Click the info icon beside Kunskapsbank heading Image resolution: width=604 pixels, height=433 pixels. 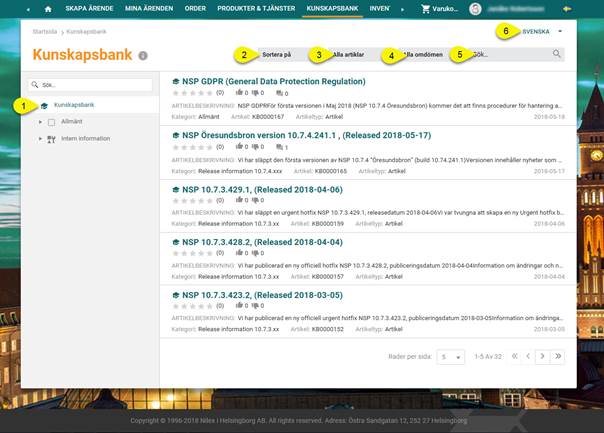[x=143, y=56]
